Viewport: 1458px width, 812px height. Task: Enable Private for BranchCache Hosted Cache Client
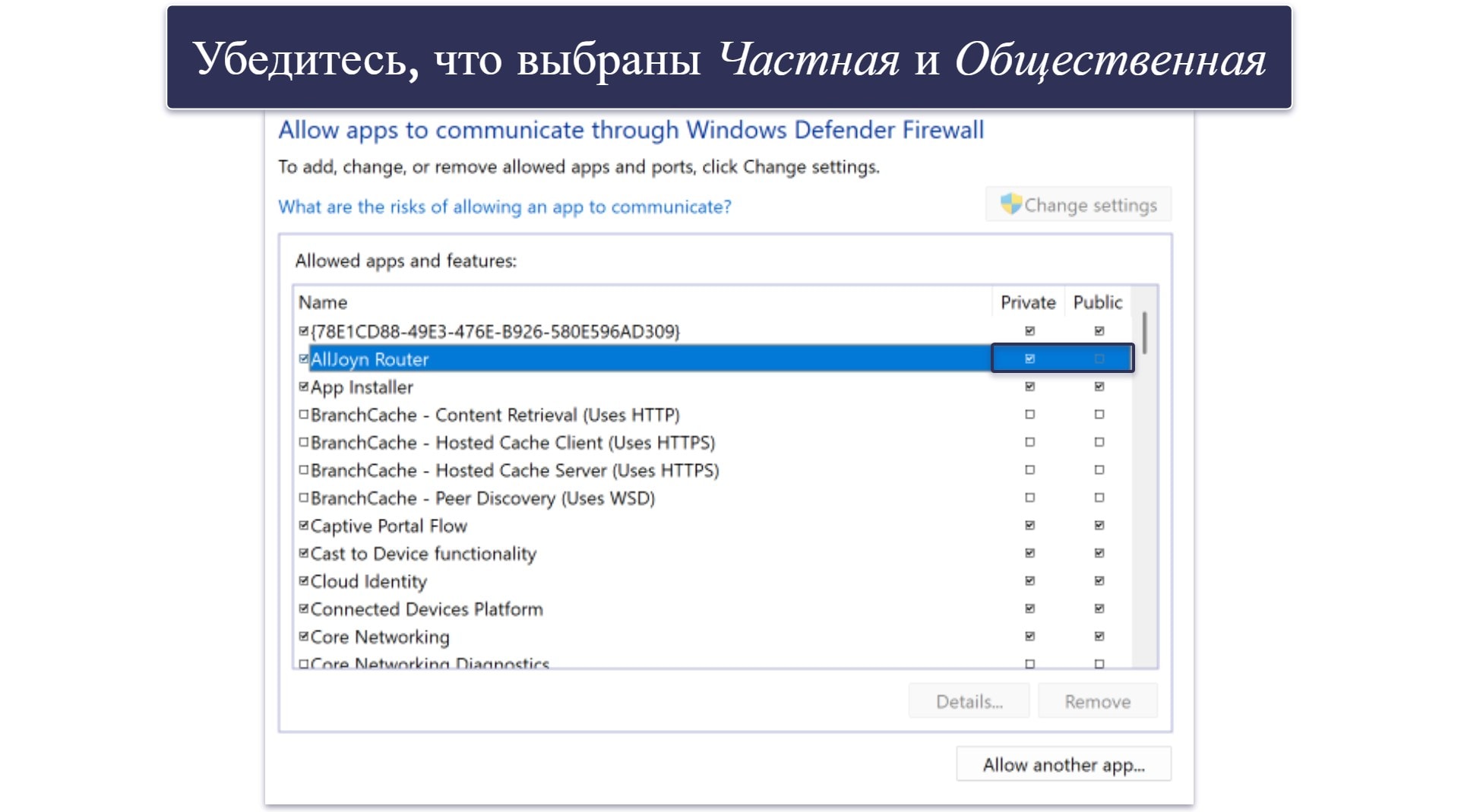tap(1029, 442)
